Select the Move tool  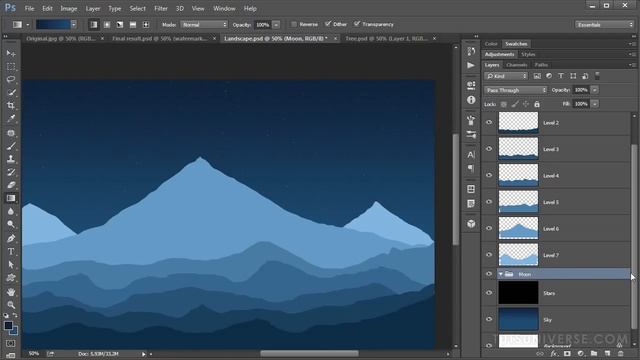tap(11, 53)
